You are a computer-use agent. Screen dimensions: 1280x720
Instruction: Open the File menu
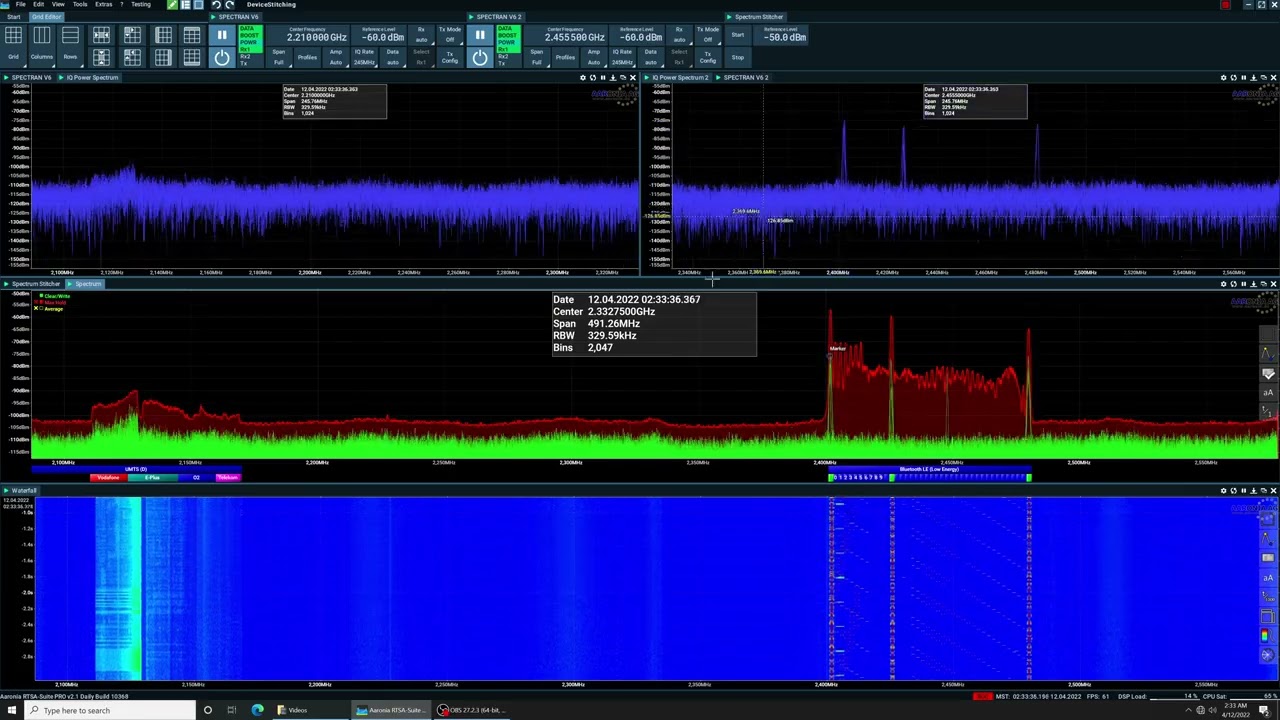[x=20, y=4]
